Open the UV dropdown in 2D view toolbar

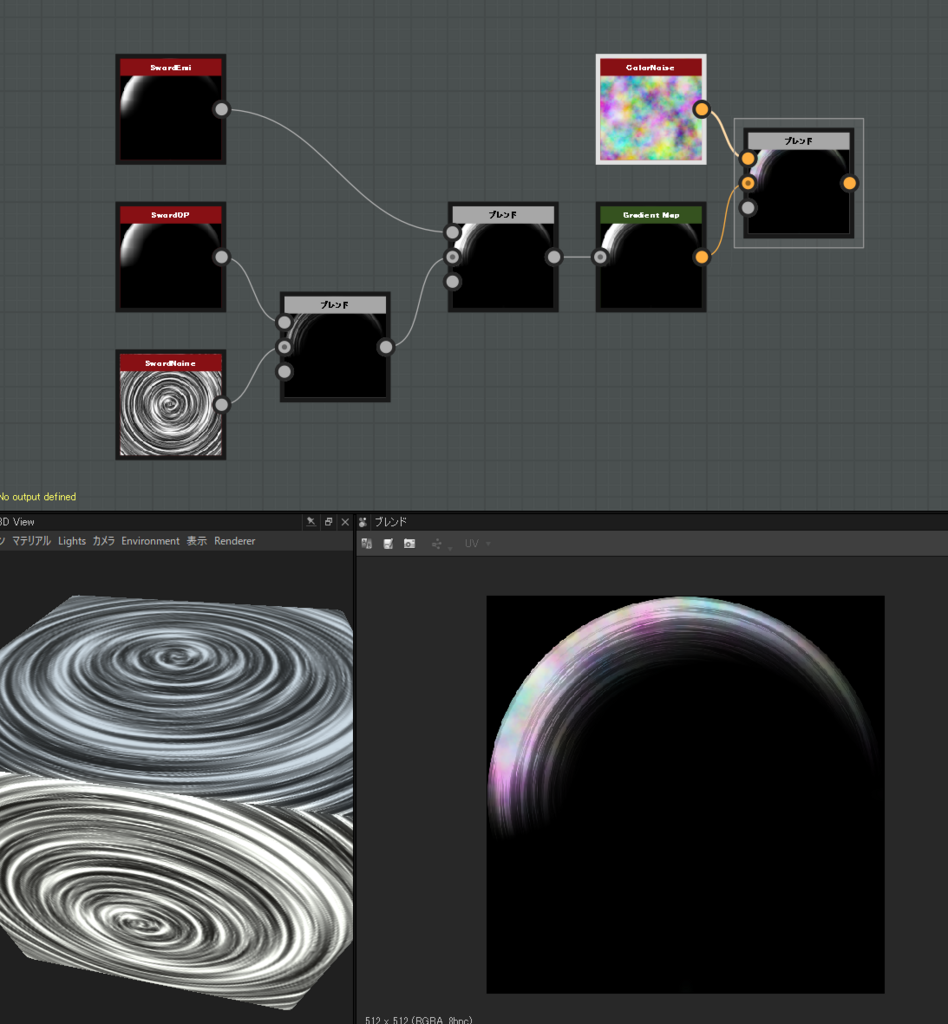coord(477,543)
